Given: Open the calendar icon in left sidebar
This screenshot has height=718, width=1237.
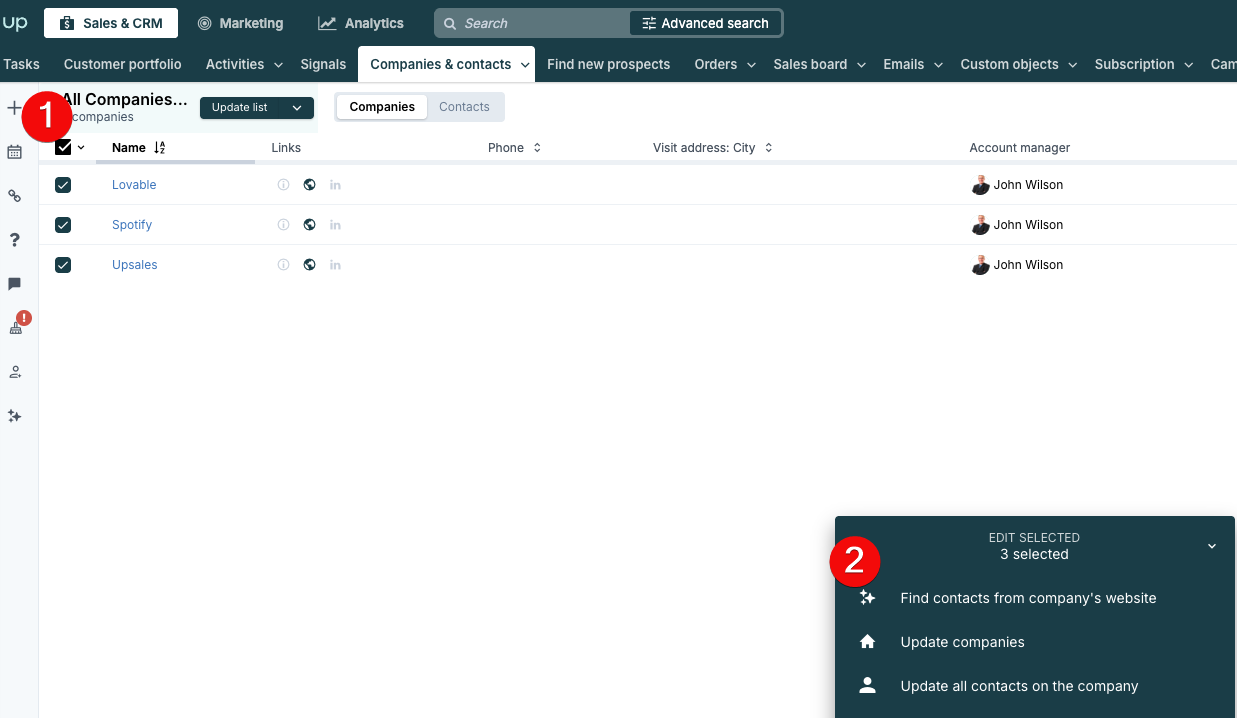Looking at the screenshot, I should pyautogui.click(x=15, y=152).
